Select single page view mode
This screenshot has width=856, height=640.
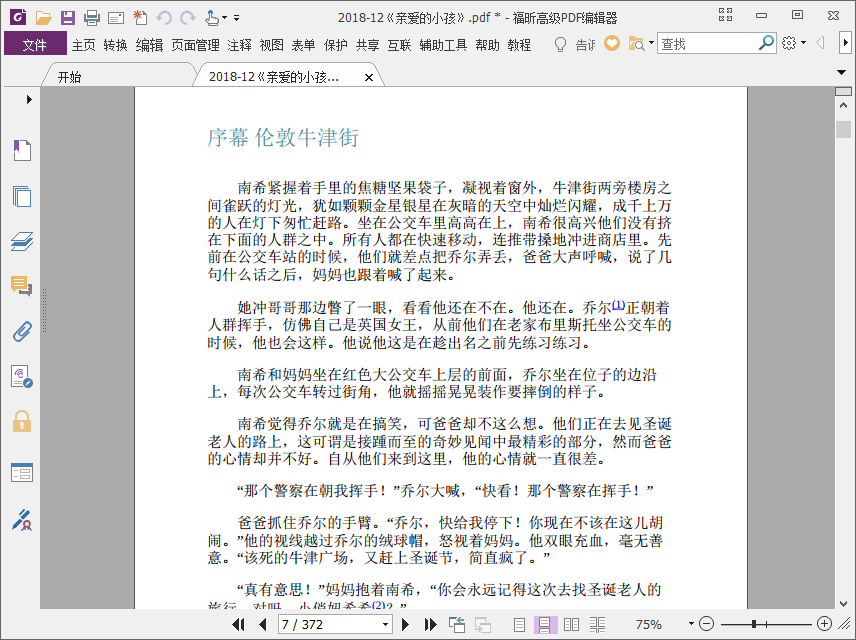pyautogui.click(x=519, y=624)
